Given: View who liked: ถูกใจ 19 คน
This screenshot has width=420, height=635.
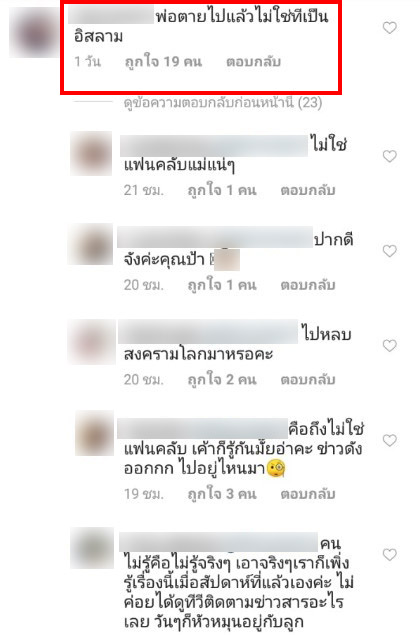Looking at the screenshot, I should click(x=163, y=62).
